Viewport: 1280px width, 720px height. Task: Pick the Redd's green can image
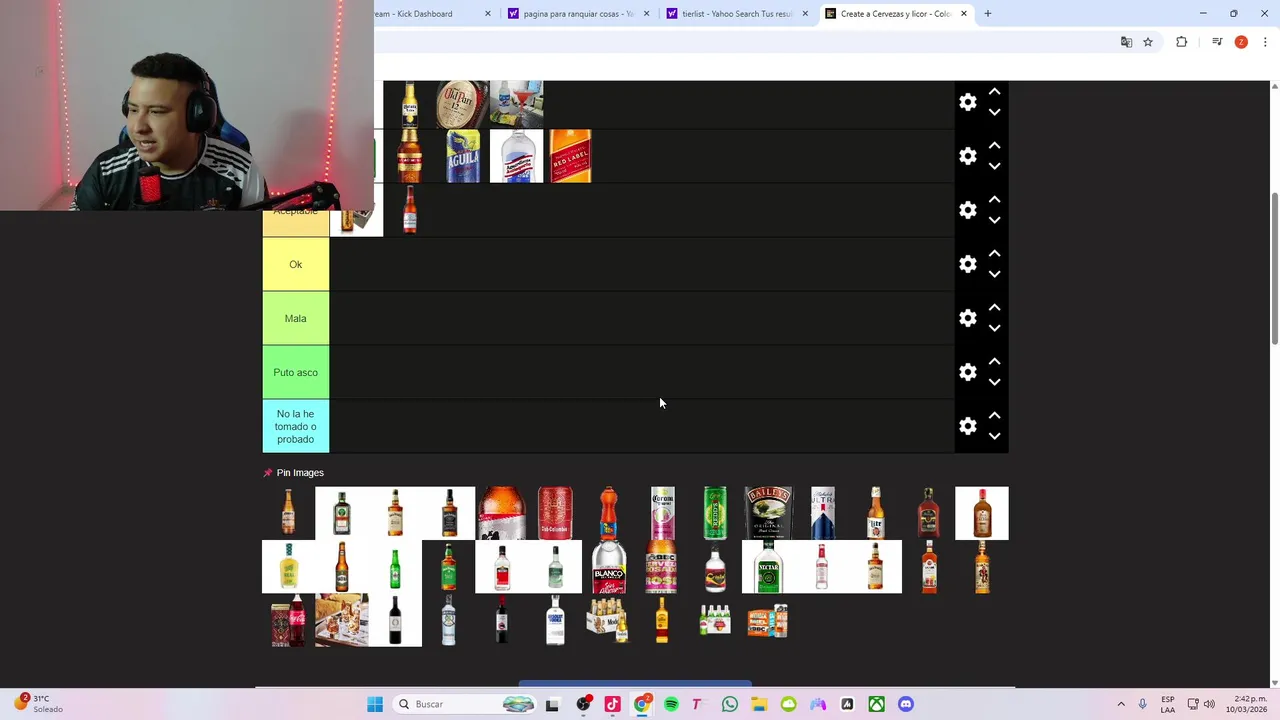point(715,513)
